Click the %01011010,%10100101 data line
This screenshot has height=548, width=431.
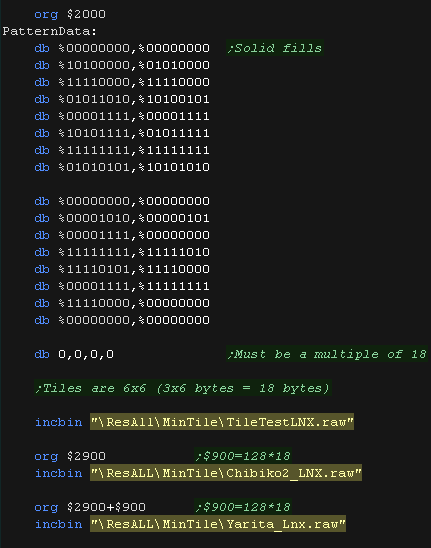click(x=122, y=99)
